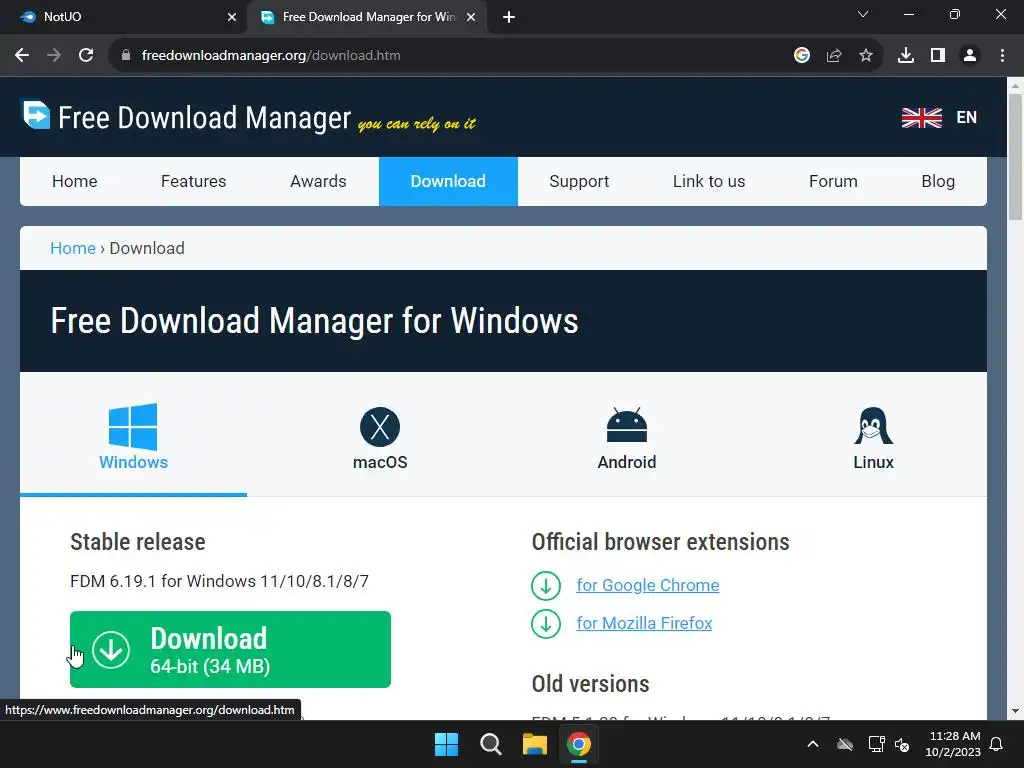1024x768 pixels.
Task: Click download arrow icon beside Google Chrome
Action: 546,585
